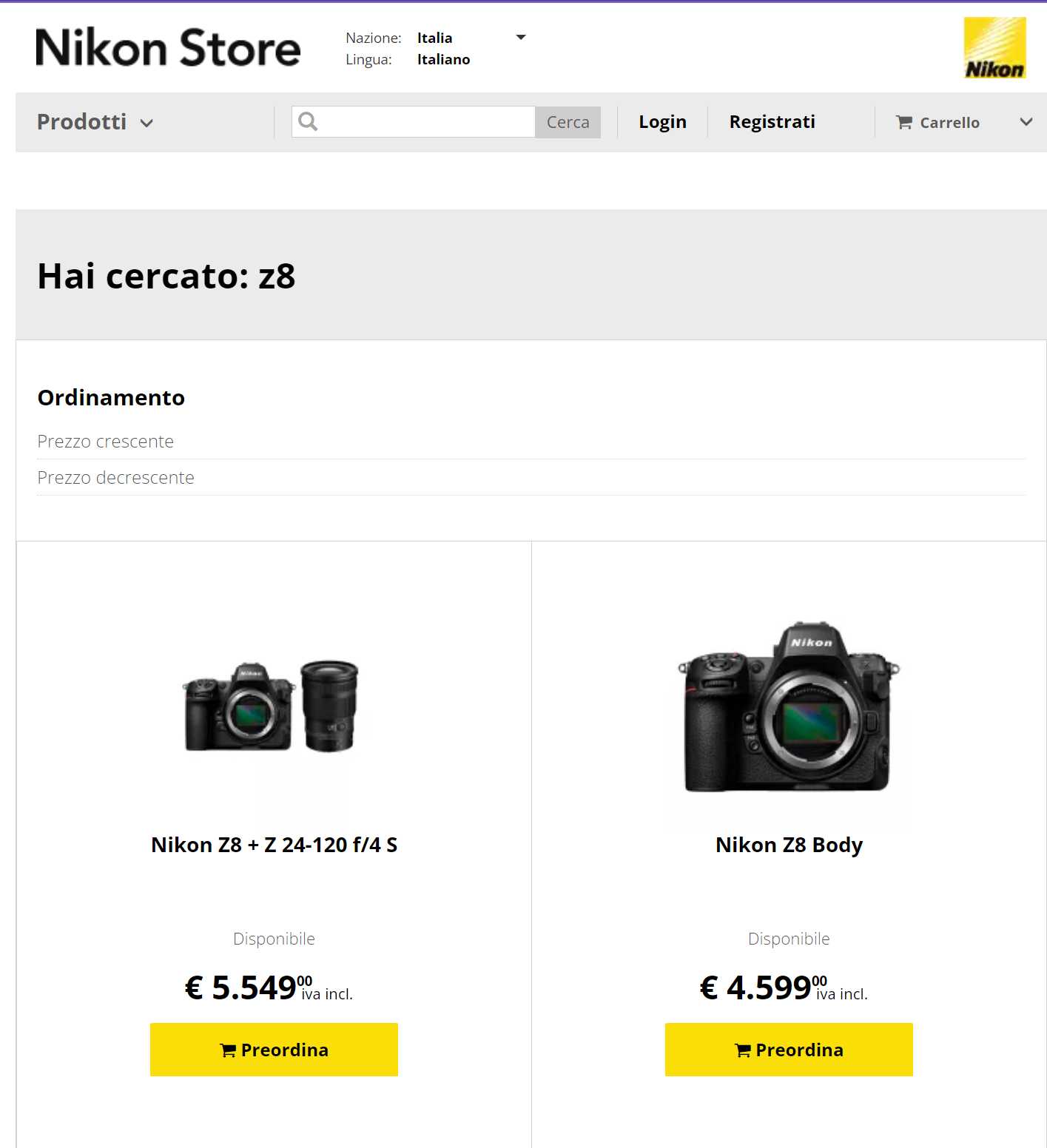Sort results by Prezzo decrescente
1047x1148 pixels.
pos(116,478)
